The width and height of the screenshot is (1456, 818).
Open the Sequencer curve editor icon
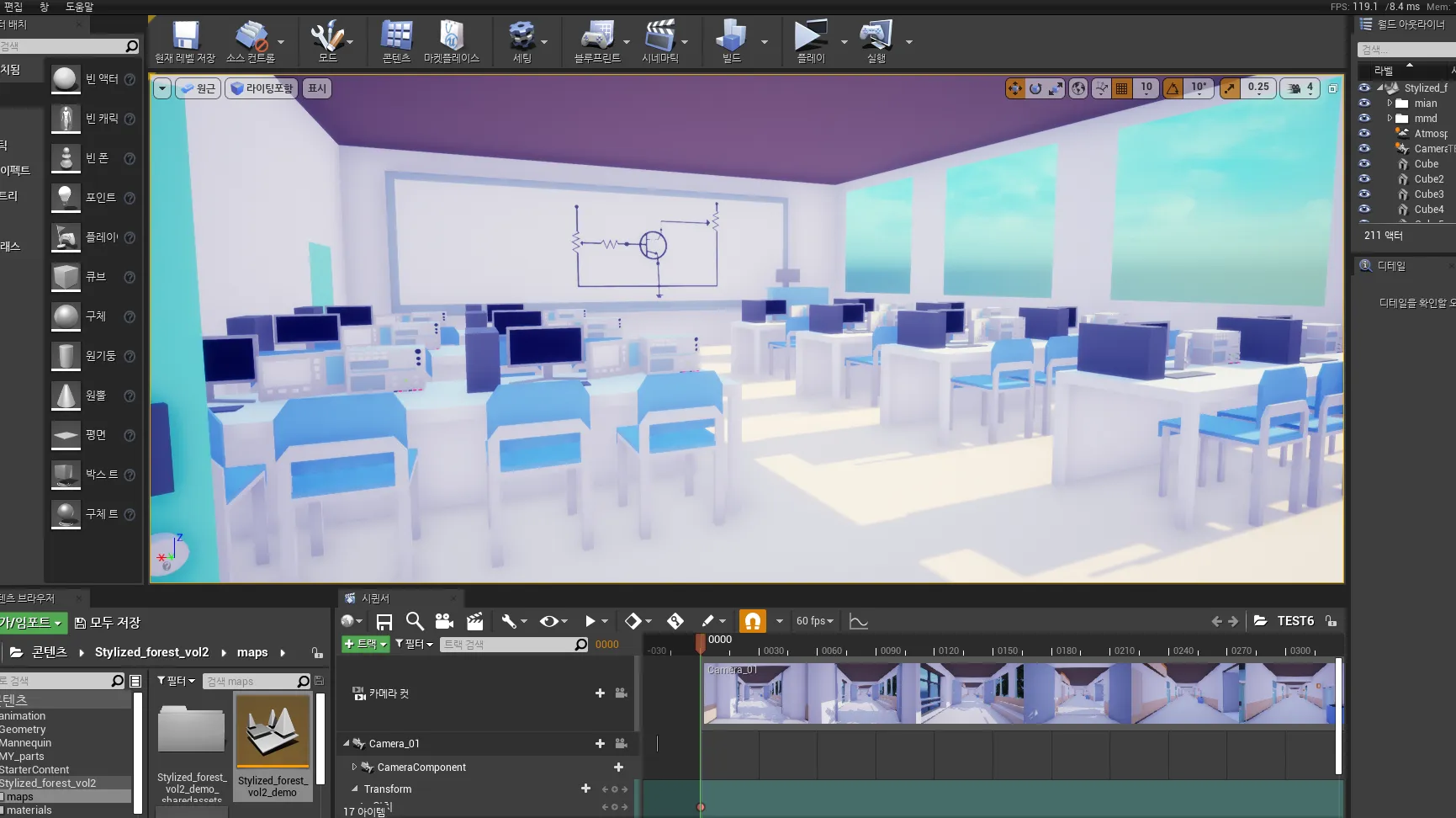tap(858, 621)
